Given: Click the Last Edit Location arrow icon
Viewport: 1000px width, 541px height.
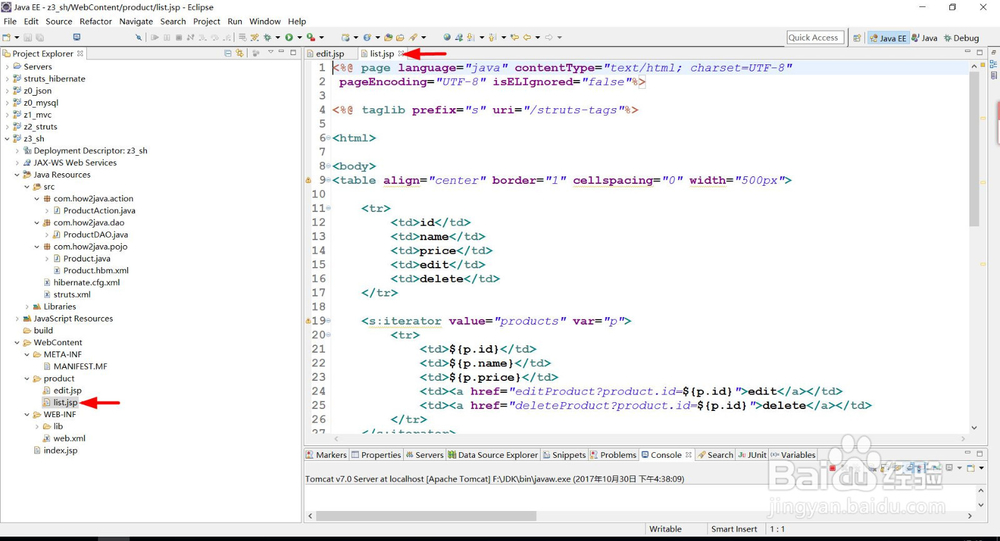Looking at the screenshot, I should [x=515, y=37].
